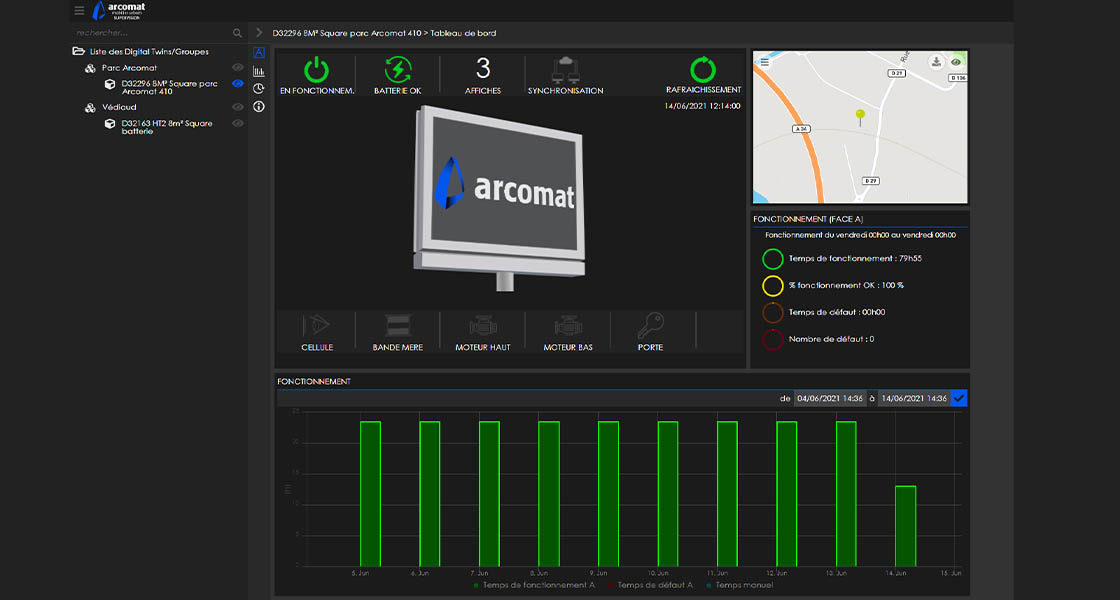Screen dimensions: 1120x600
Task: Click the Moteur Bas motor icon
Action: click(568, 326)
